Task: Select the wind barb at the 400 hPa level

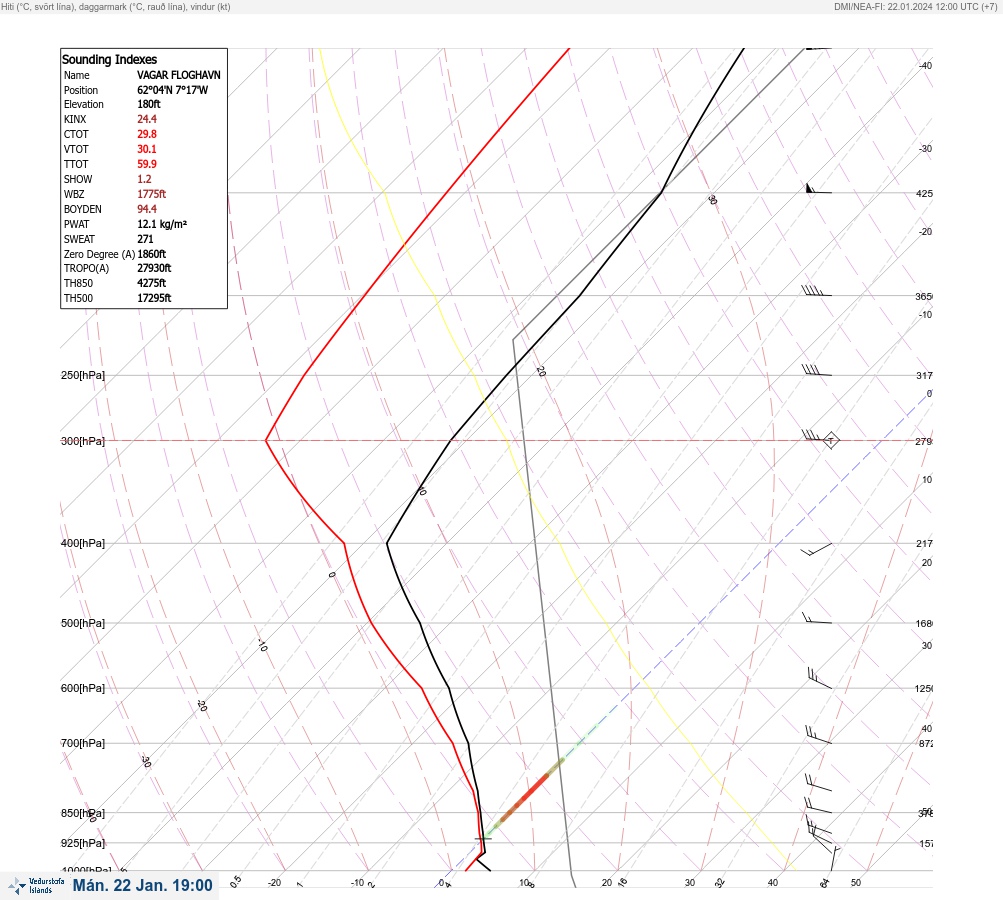Action: (817, 549)
